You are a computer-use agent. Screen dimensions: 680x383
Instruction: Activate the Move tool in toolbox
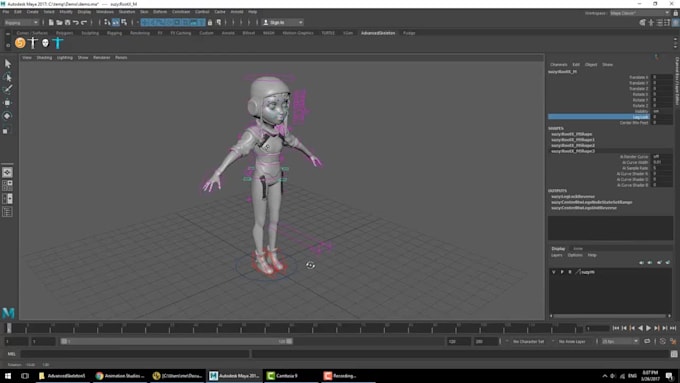point(7,102)
